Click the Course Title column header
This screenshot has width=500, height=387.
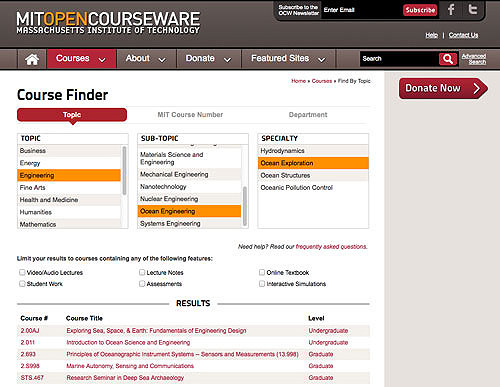click(84, 318)
